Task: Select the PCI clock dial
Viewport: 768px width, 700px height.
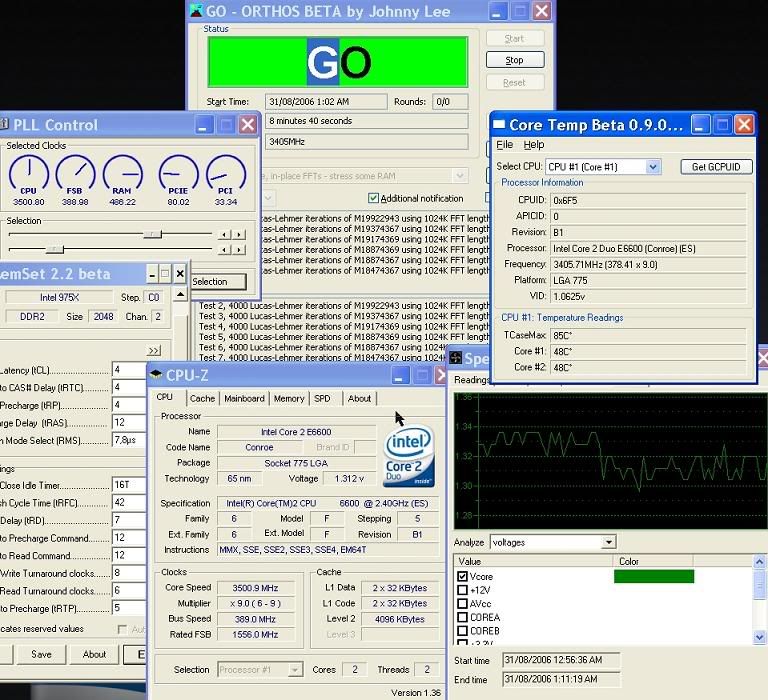Action: [226, 174]
